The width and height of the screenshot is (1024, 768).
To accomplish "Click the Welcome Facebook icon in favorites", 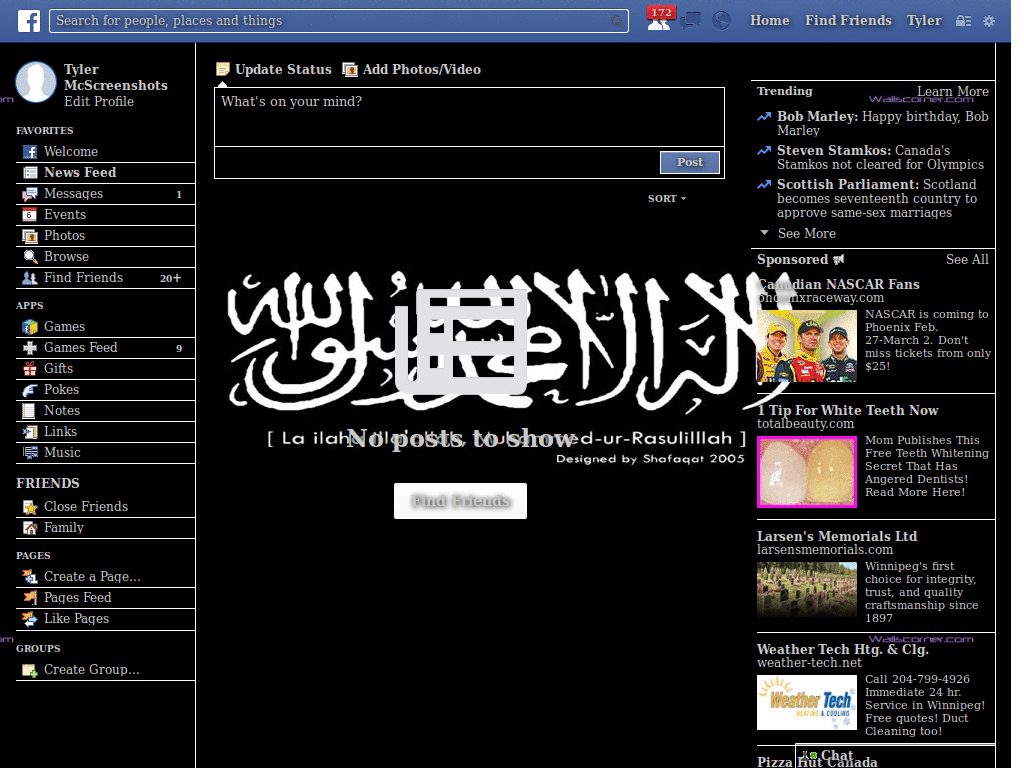I will 30,152.
